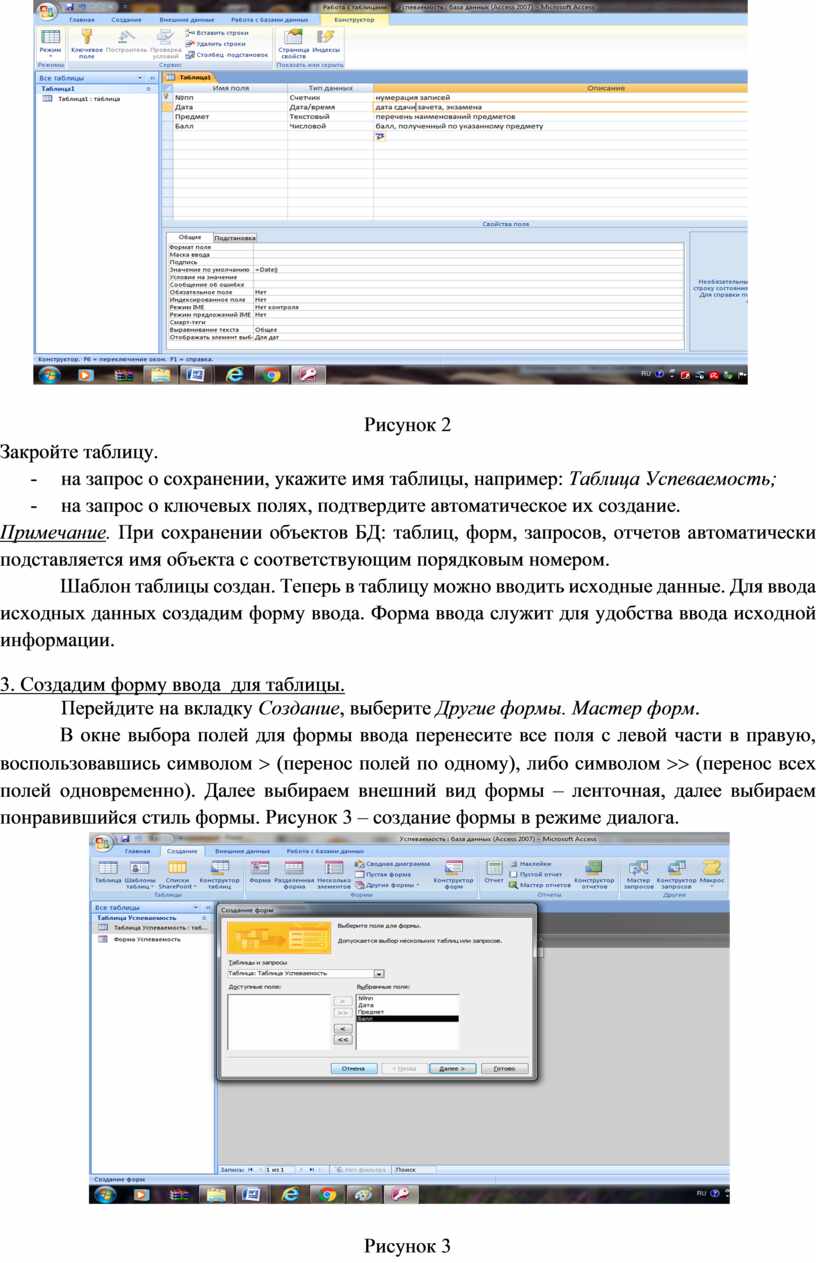Image resolution: width=816 pixels, height=1263 pixels.
Task: Switch to Главная tab in Рисунок 2 window
Action: (x=82, y=19)
